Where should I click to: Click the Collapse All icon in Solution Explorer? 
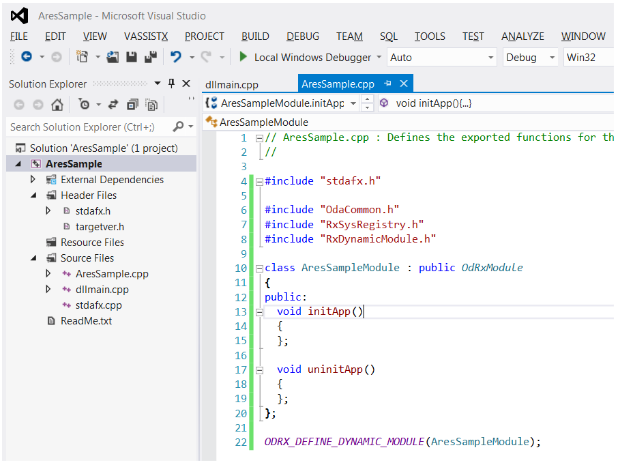click(132, 104)
